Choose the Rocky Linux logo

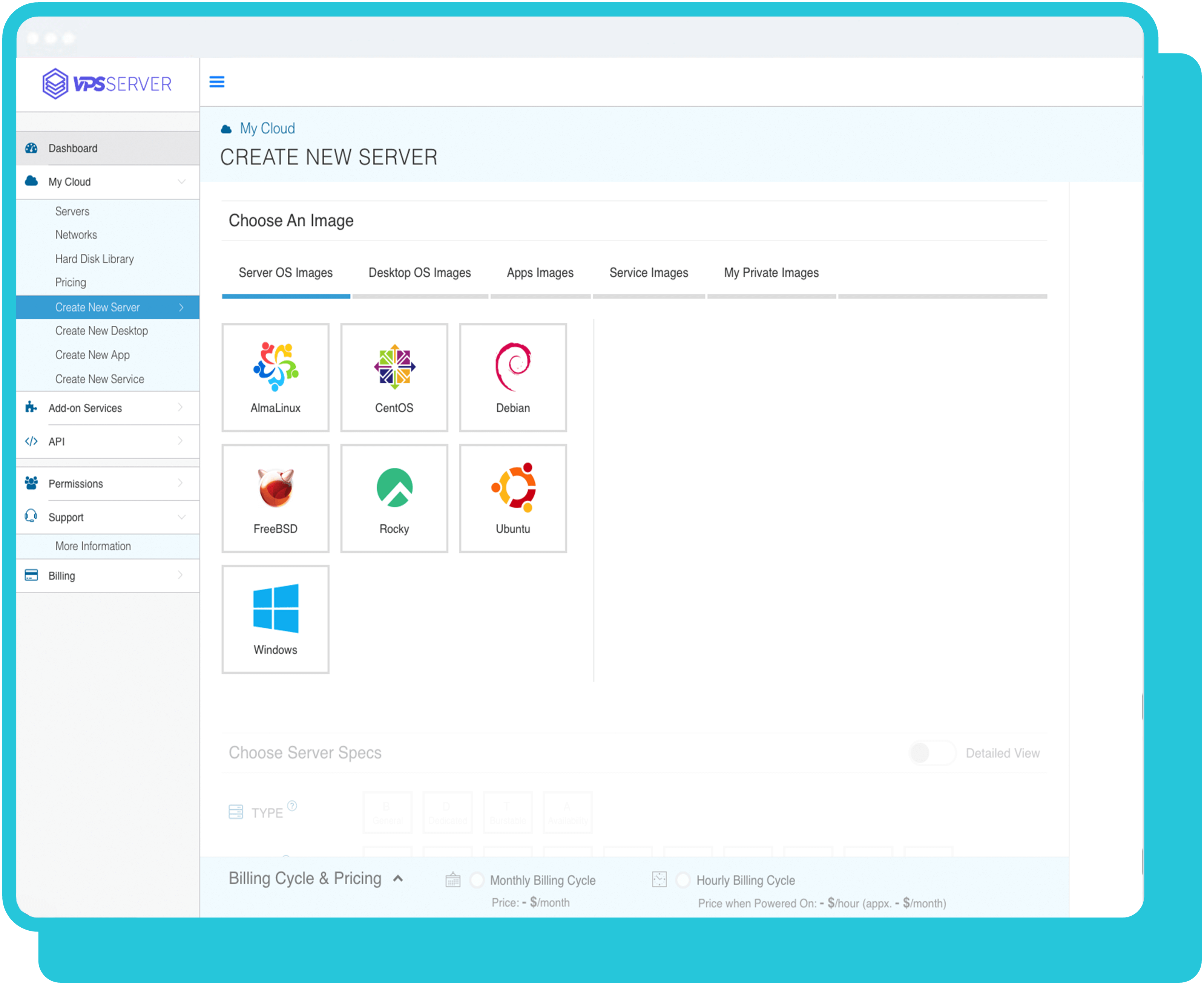[x=394, y=488]
